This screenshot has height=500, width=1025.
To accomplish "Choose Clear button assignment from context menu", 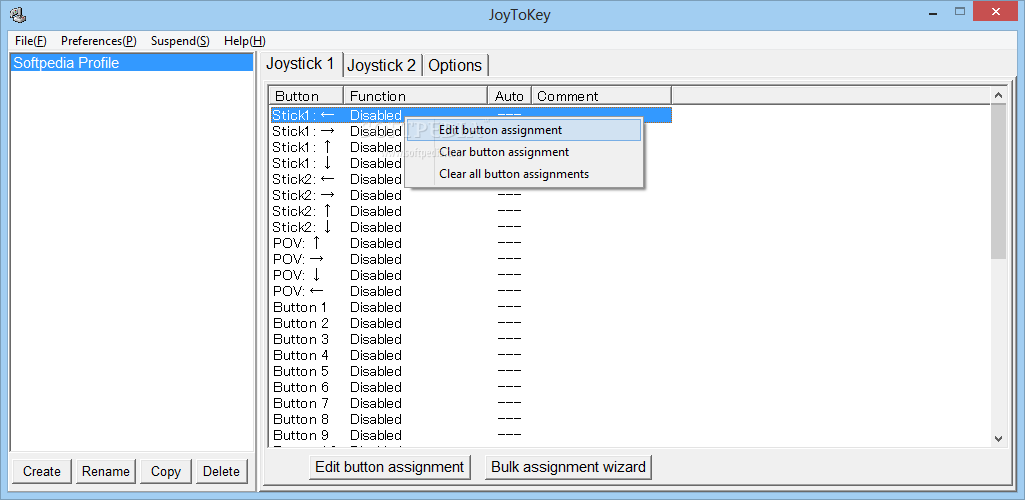I will pyautogui.click(x=504, y=152).
